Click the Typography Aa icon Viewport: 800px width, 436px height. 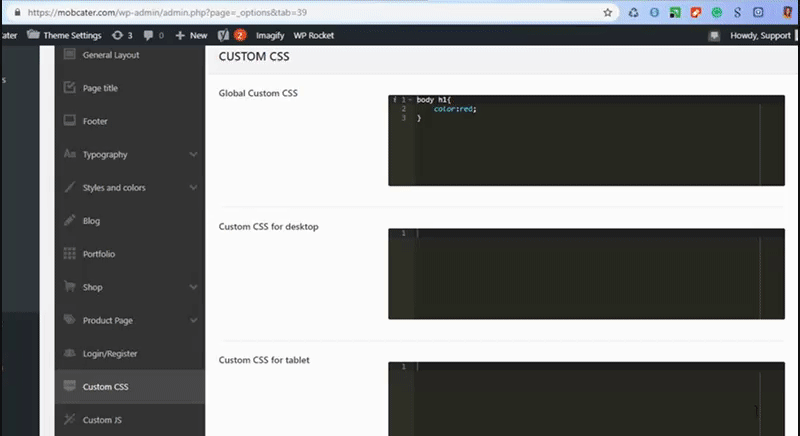(69, 153)
